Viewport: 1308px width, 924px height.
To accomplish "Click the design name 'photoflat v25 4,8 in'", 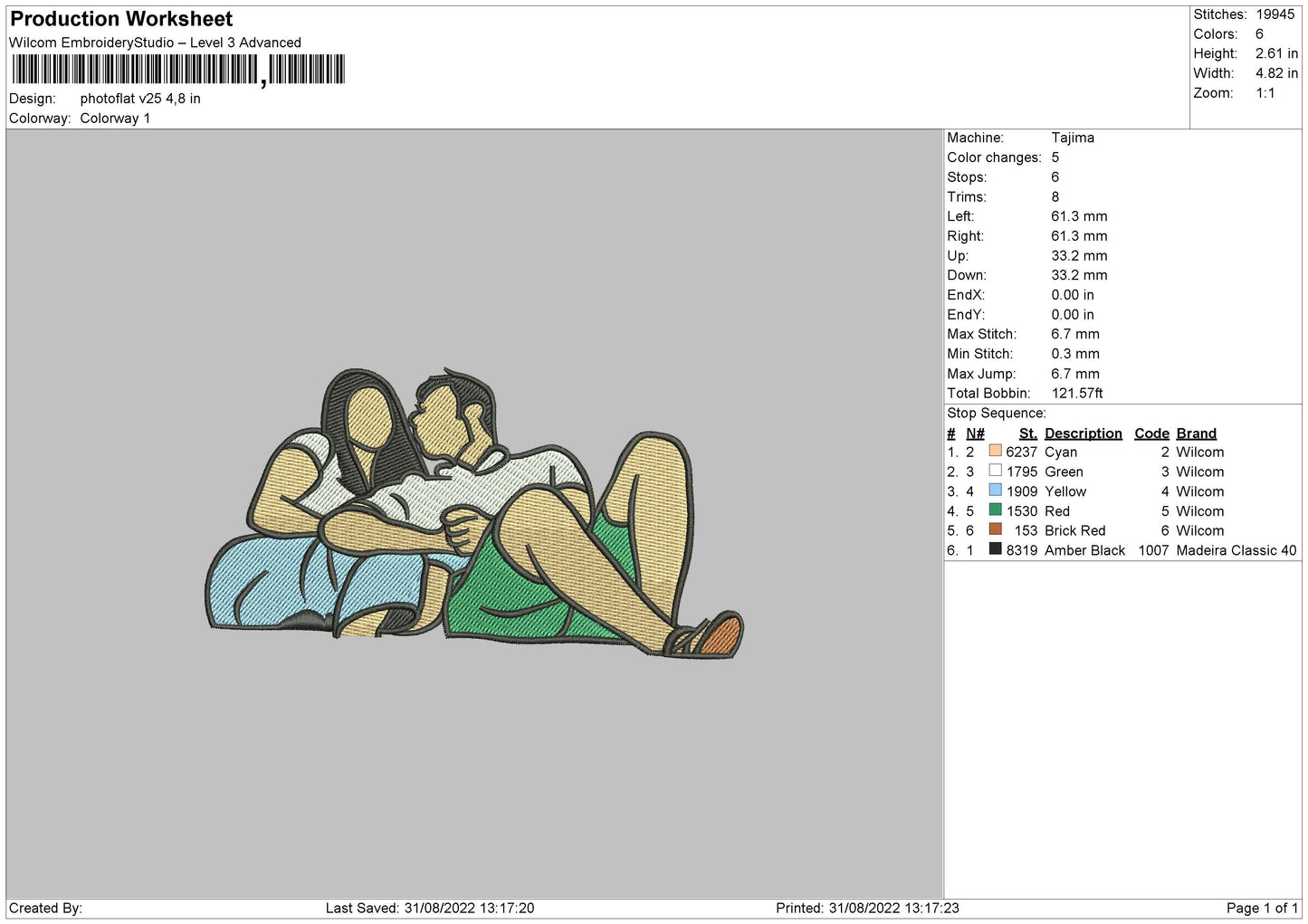I will click(x=140, y=99).
